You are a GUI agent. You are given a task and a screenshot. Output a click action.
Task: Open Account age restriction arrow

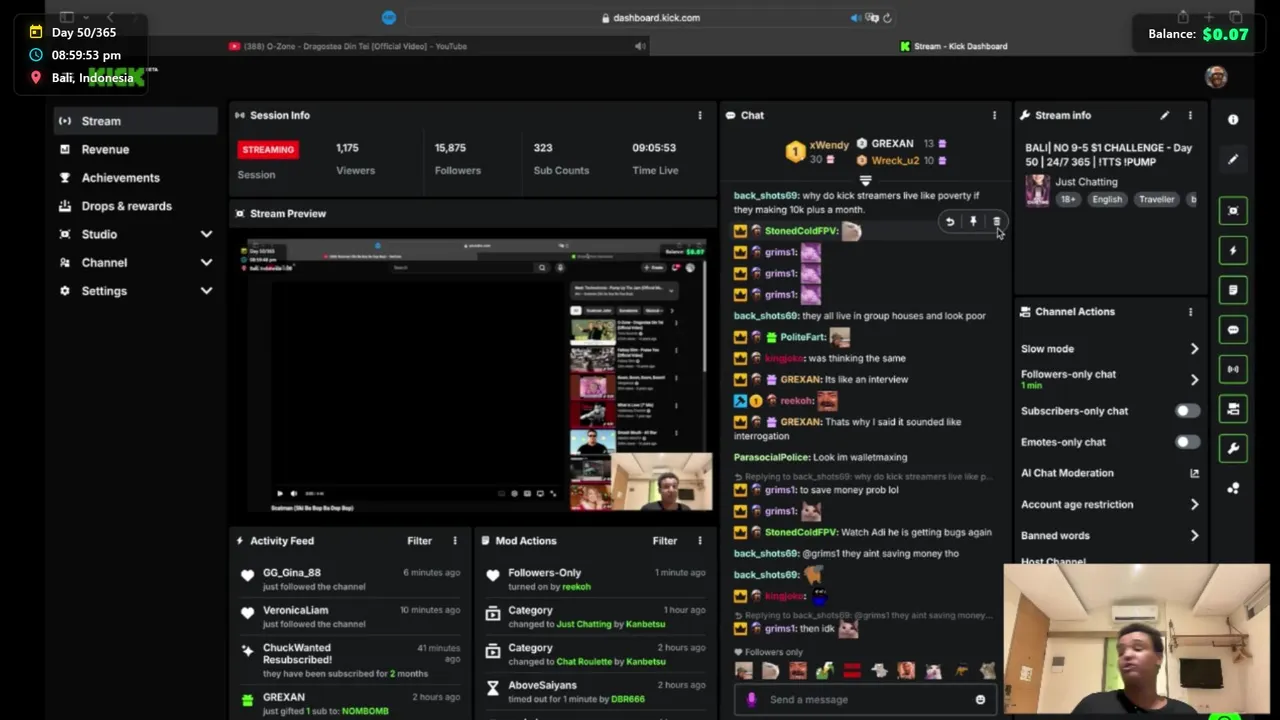(x=1194, y=505)
